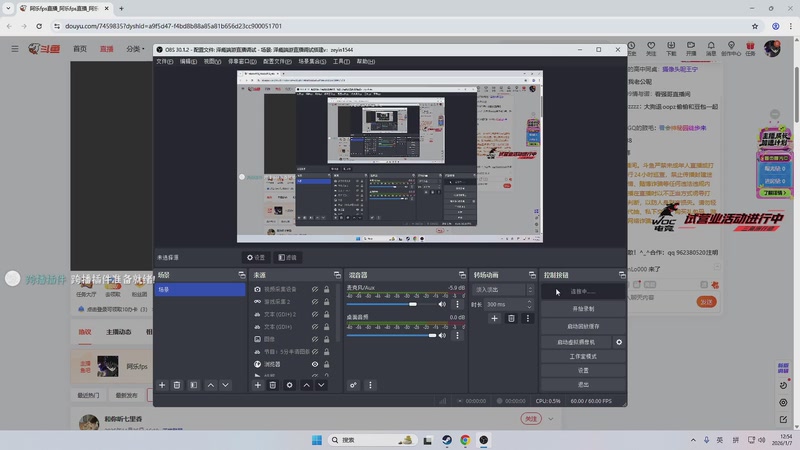
Task: Open OBS 工具 menu
Action: pyautogui.click(x=341, y=62)
